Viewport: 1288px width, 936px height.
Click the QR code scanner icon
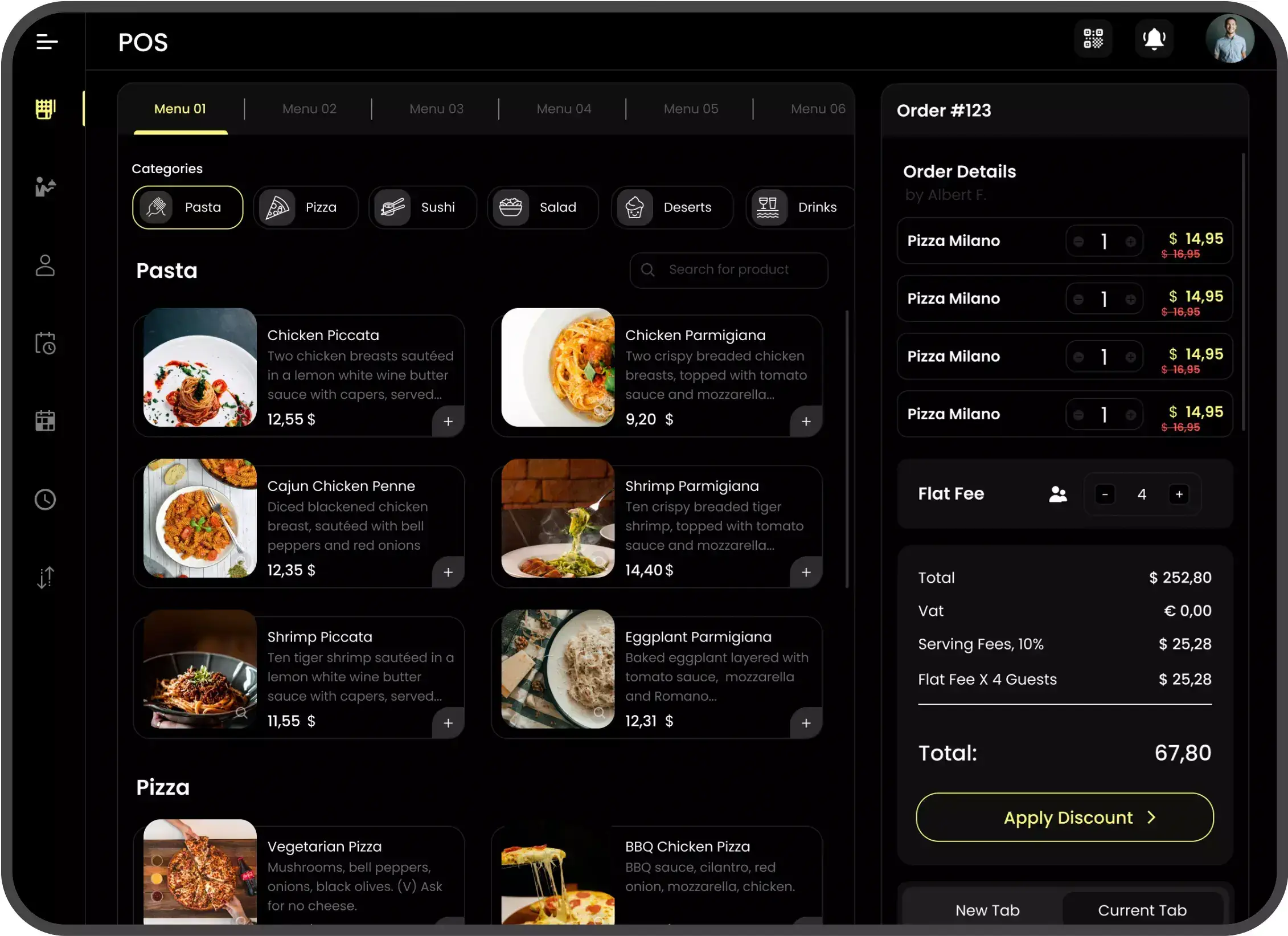click(1093, 40)
